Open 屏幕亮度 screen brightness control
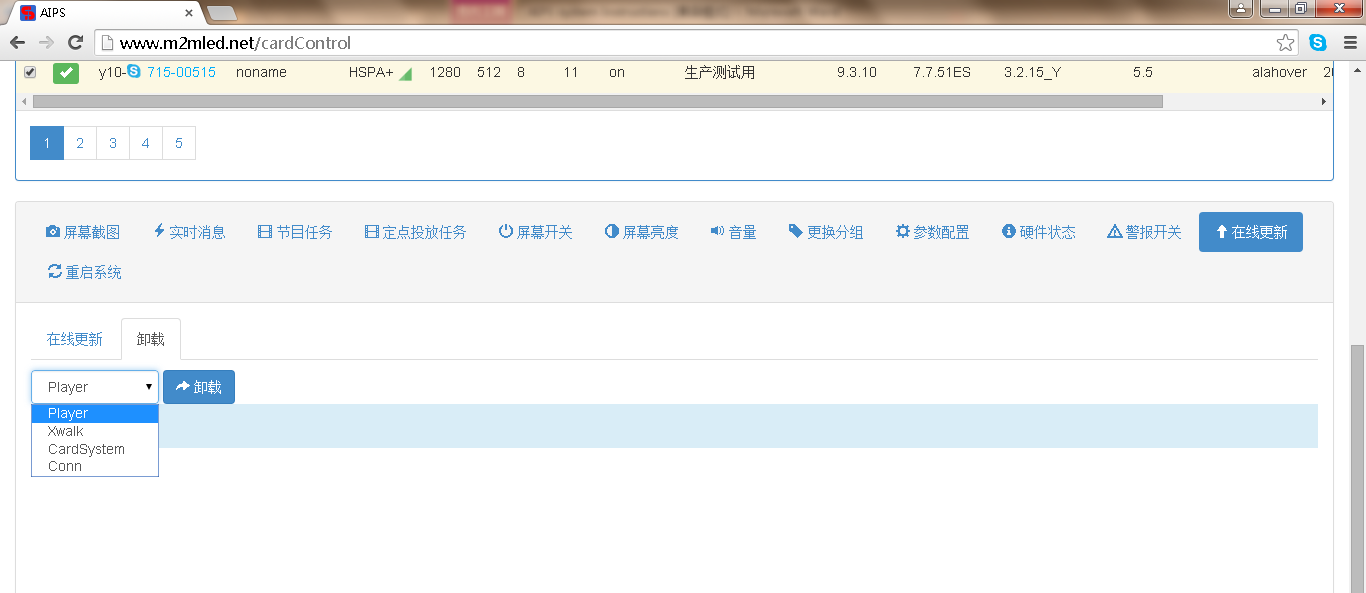The height and width of the screenshot is (593, 1366). click(x=642, y=232)
